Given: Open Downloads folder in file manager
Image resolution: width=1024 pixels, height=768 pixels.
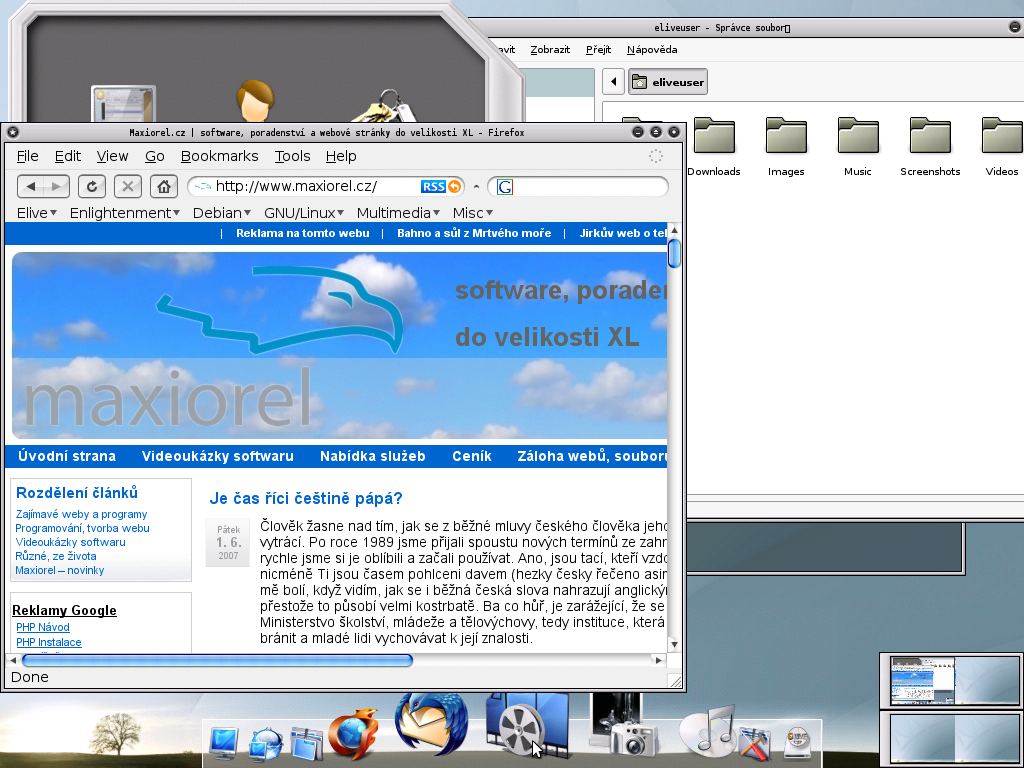Looking at the screenshot, I should 714,147.
